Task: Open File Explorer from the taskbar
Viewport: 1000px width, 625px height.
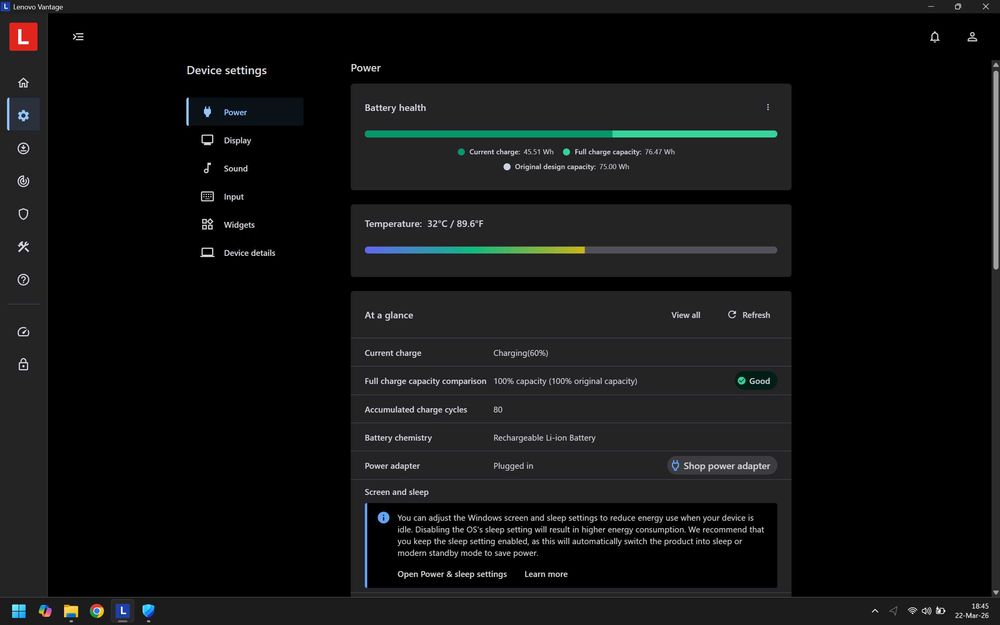Action: (x=71, y=611)
